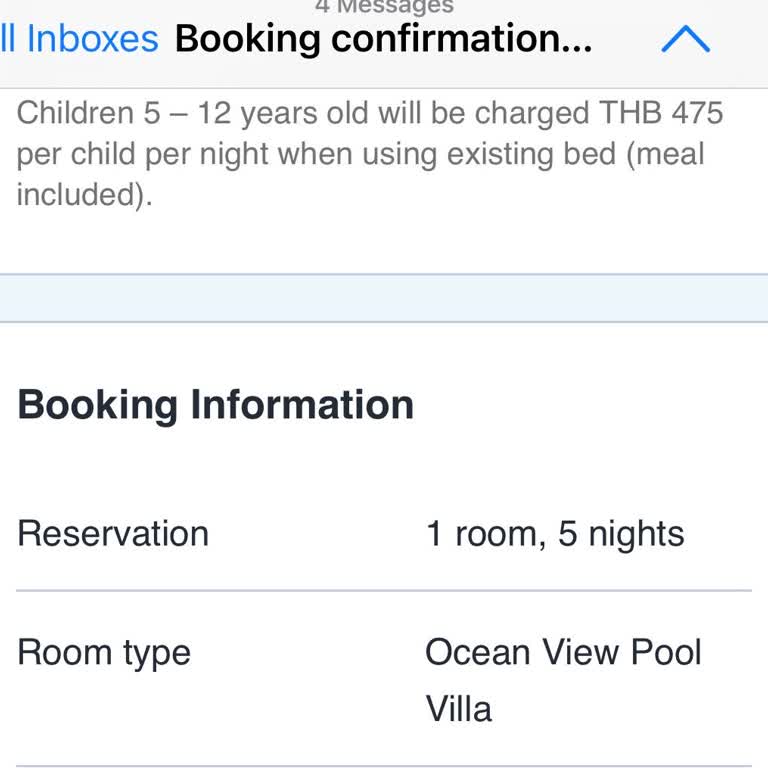
Task: Select the Reservation label
Action: (x=113, y=534)
